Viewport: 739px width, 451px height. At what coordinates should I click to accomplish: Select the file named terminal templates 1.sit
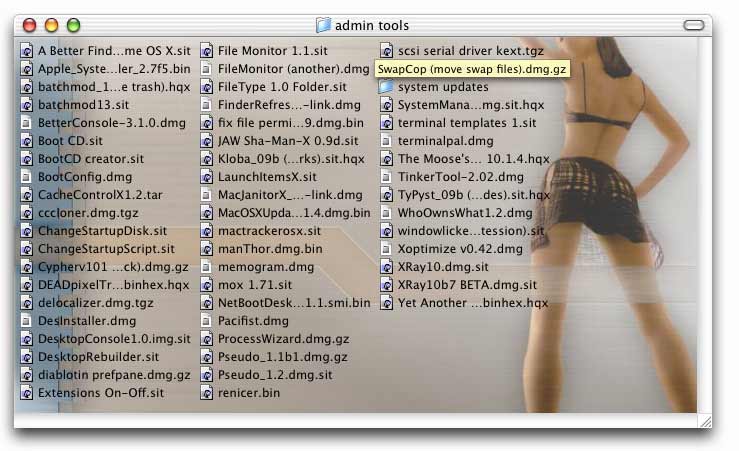coord(467,123)
